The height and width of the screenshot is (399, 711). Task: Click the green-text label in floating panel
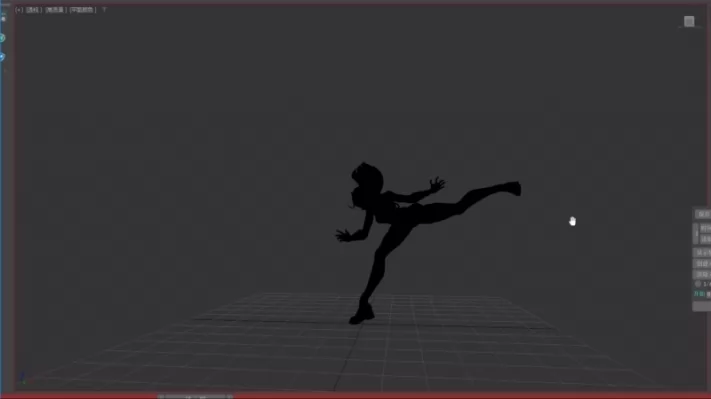point(699,294)
